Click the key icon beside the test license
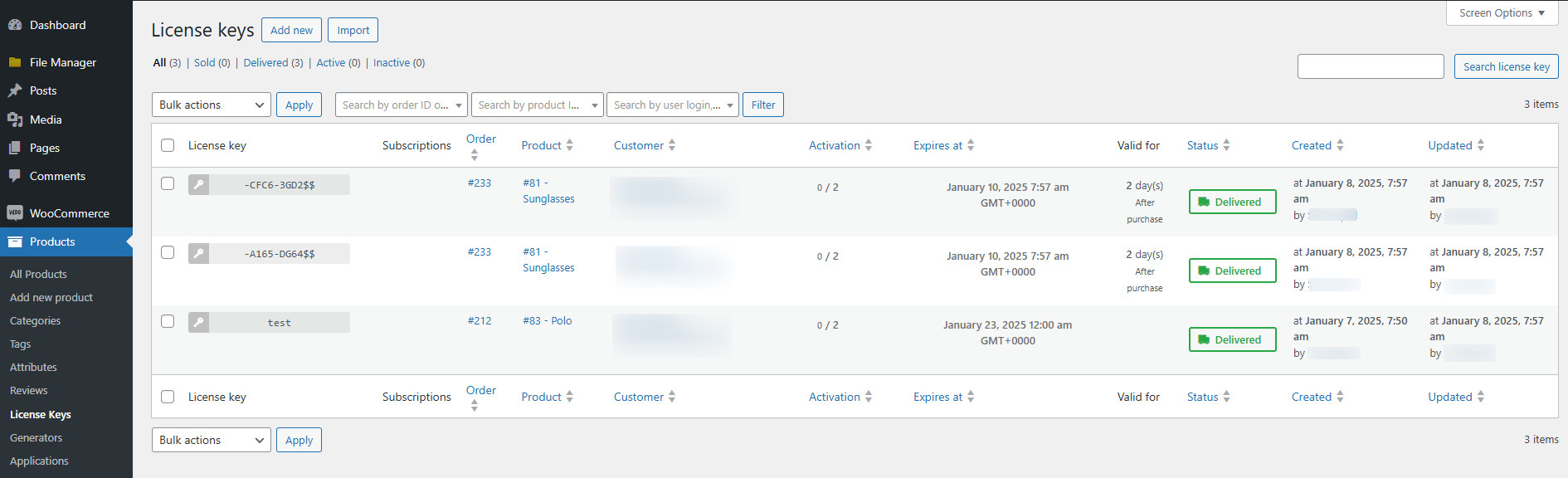This screenshot has width=1568, height=478. click(198, 323)
